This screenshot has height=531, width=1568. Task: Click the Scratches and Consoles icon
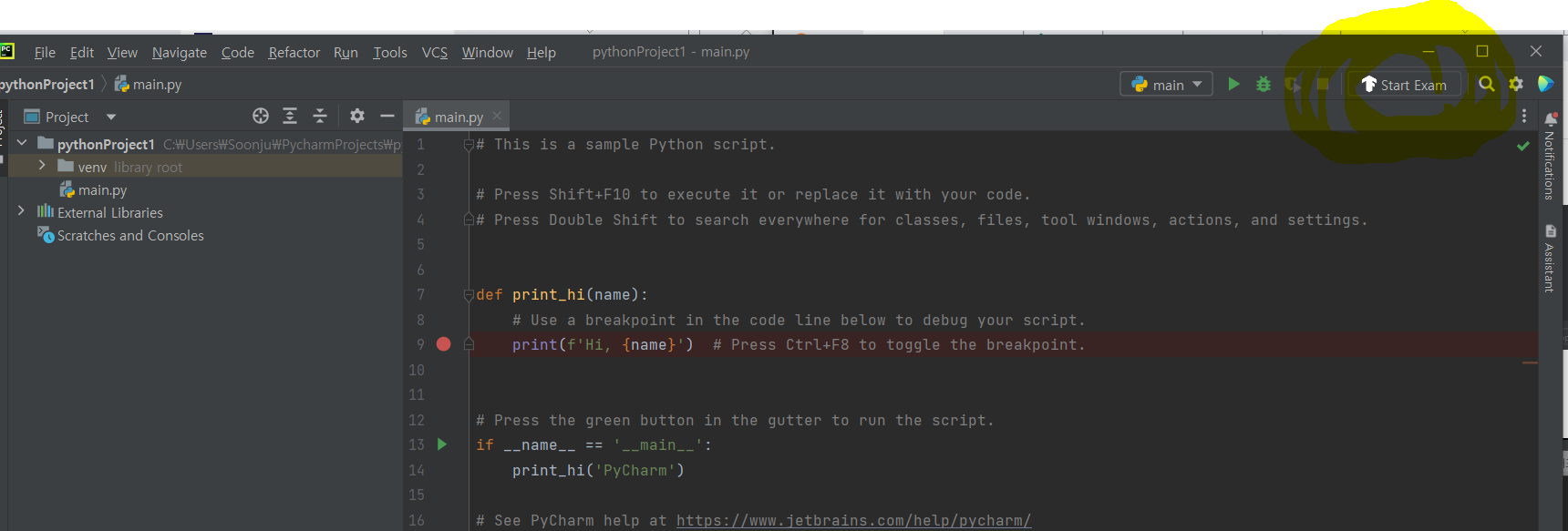[x=46, y=235]
